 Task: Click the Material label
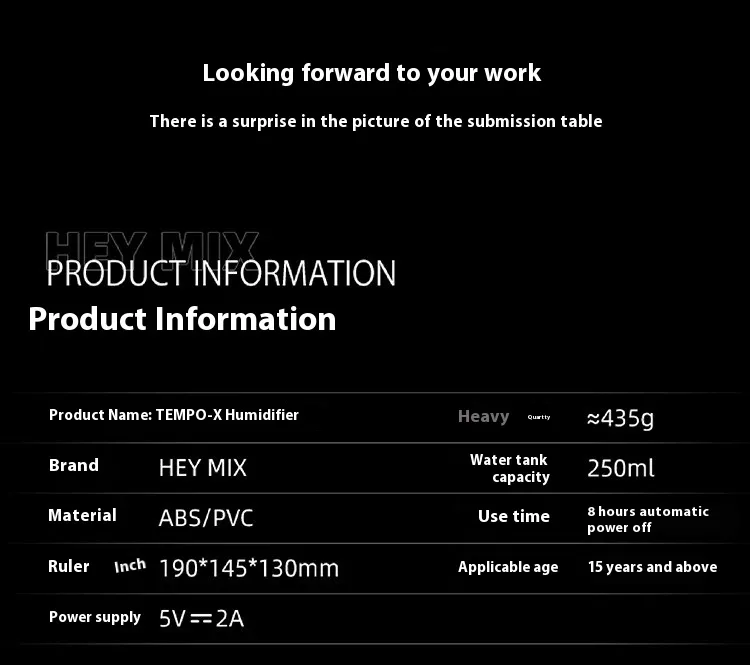click(x=82, y=515)
